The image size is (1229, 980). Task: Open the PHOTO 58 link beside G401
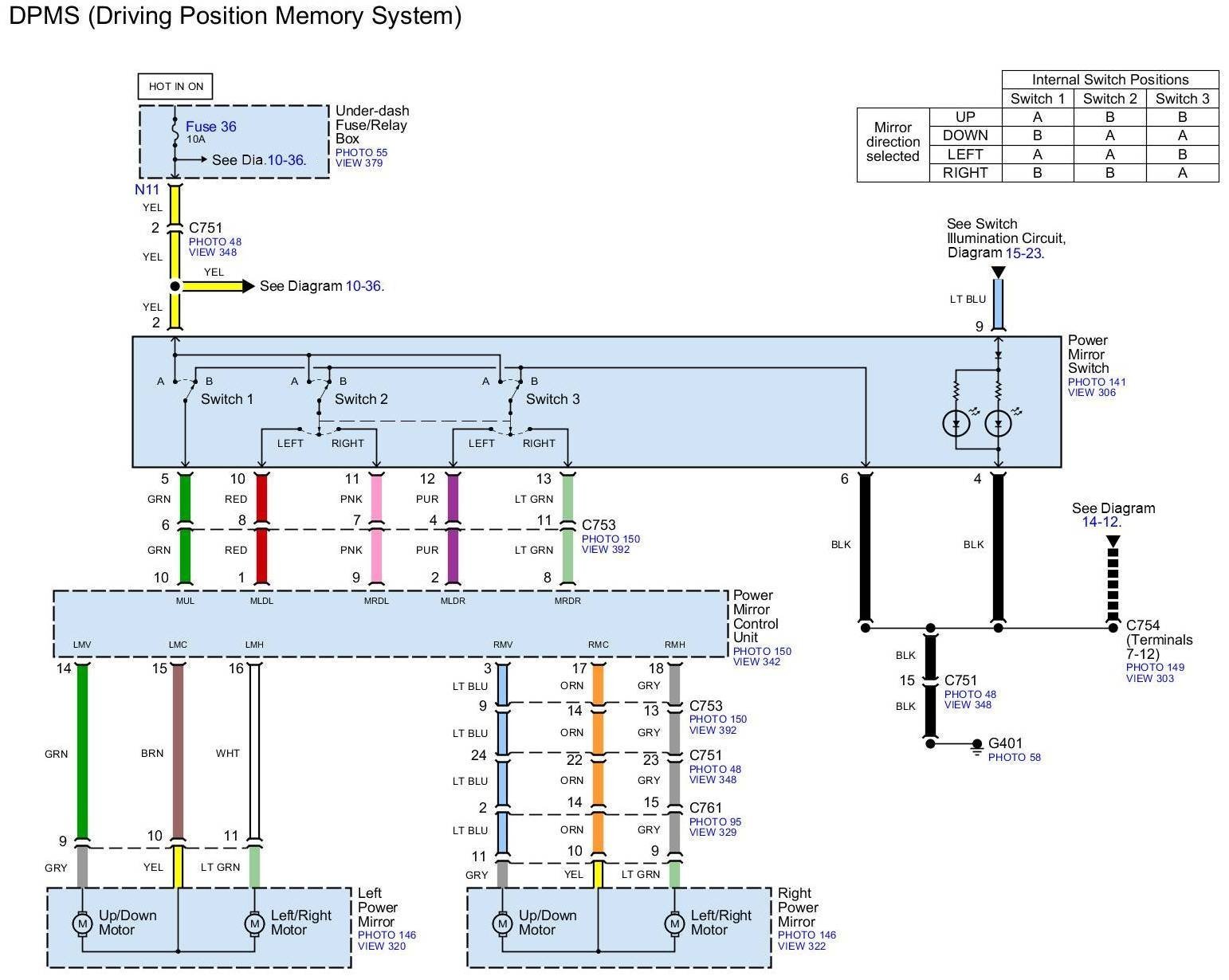coord(1014,757)
